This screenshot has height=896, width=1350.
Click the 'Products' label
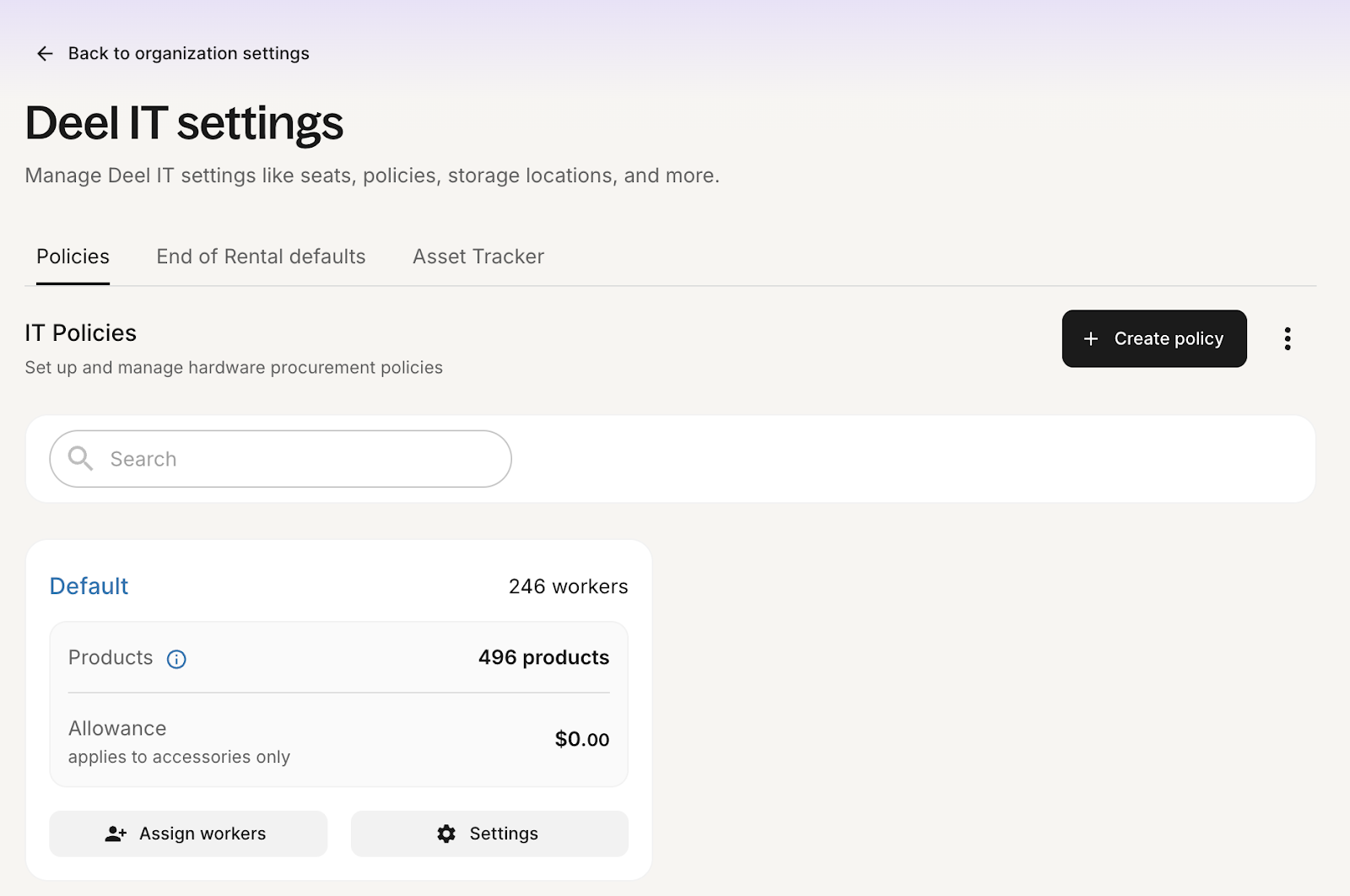click(x=111, y=657)
